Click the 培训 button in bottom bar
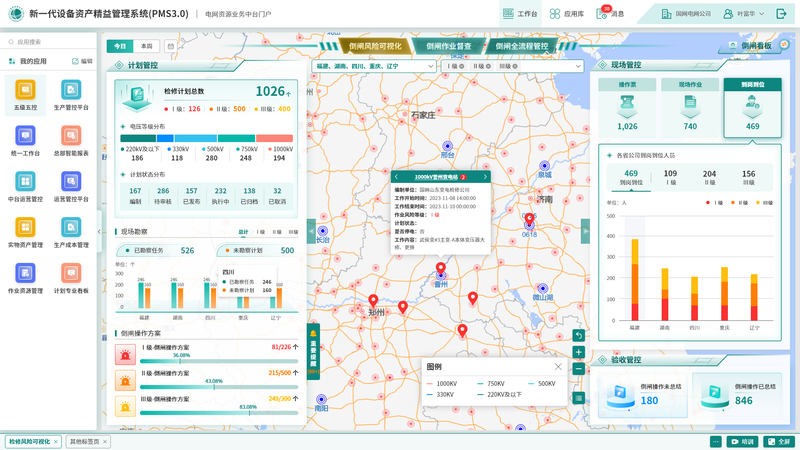The image size is (800, 450). coord(743,441)
